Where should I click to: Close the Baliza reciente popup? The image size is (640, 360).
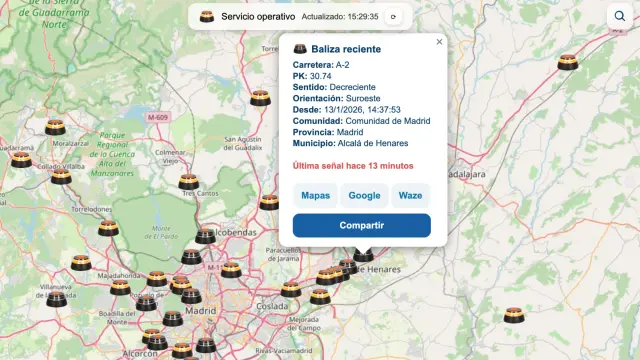[x=439, y=42]
